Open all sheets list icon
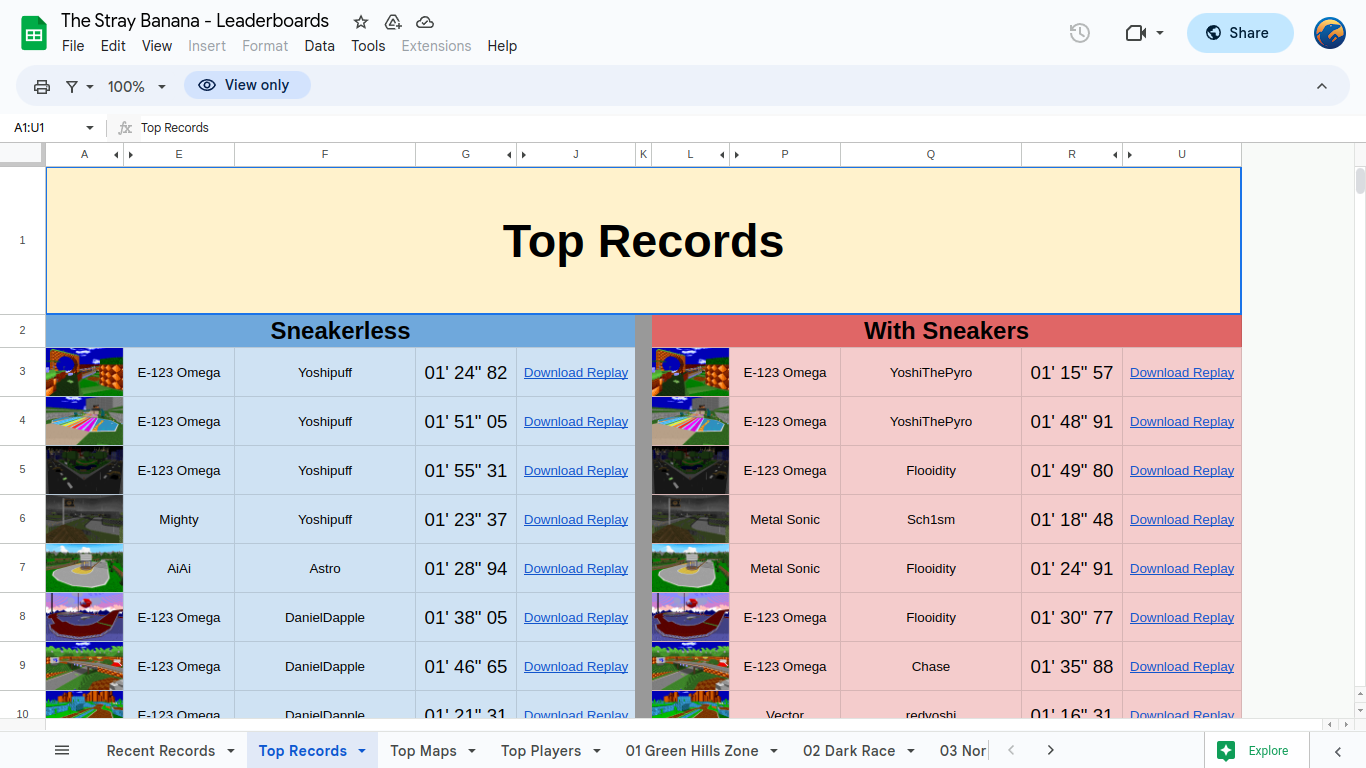Viewport: 1366px width, 768px height. 62,750
